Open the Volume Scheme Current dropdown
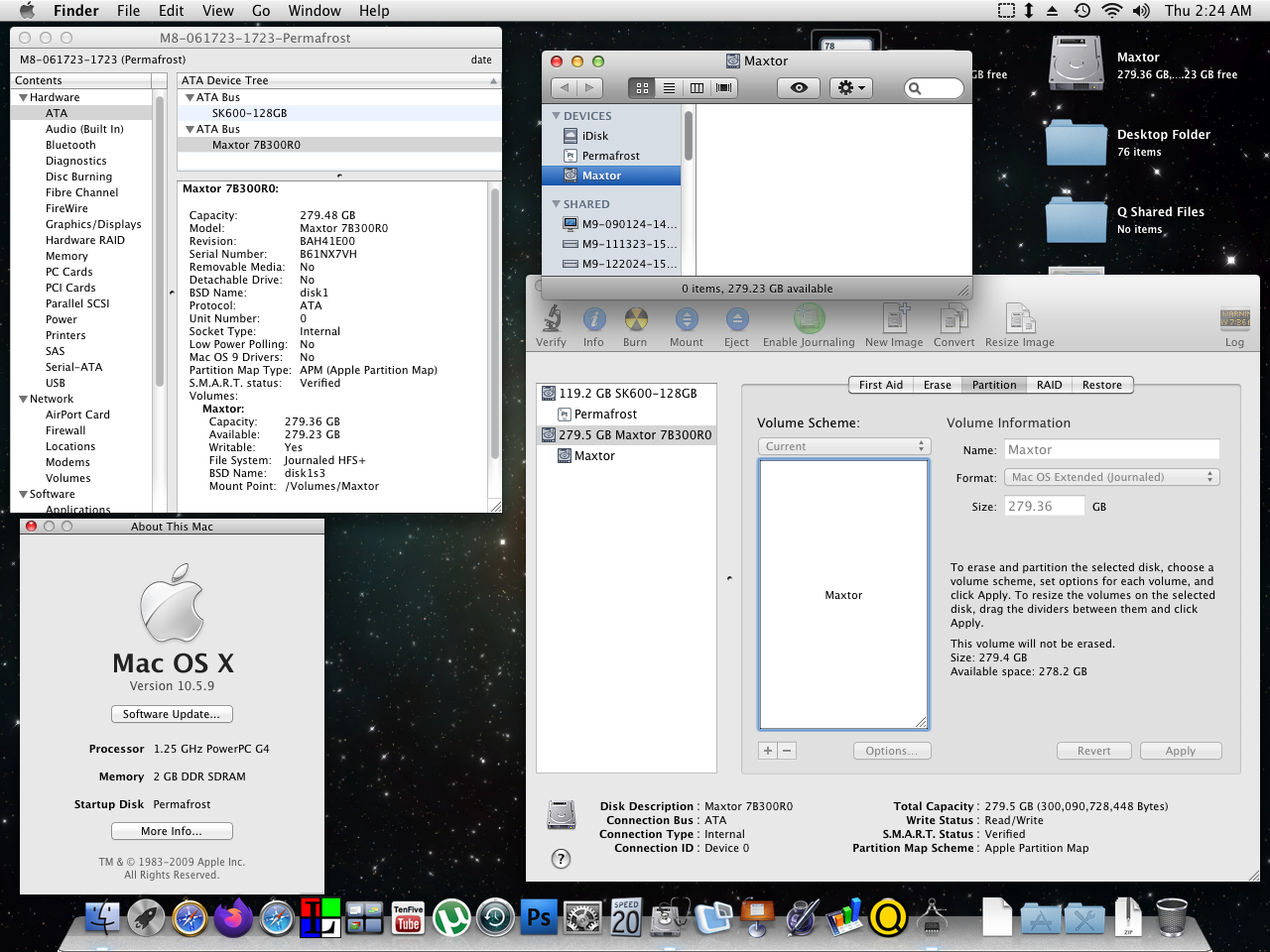Image resolution: width=1270 pixels, height=952 pixels. point(843,446)
